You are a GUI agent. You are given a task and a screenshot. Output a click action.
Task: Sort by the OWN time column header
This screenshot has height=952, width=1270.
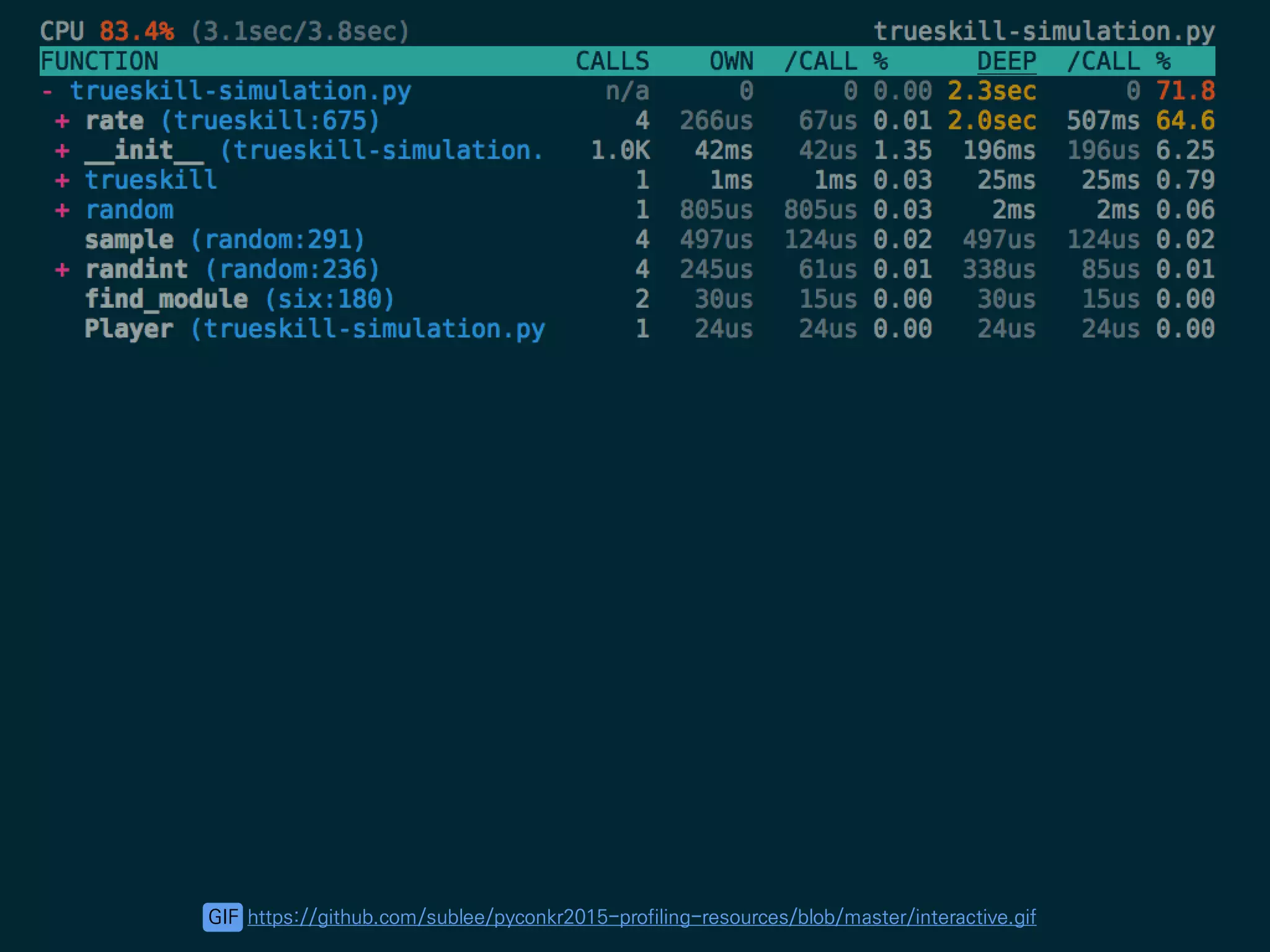click(x=731, y=61)
